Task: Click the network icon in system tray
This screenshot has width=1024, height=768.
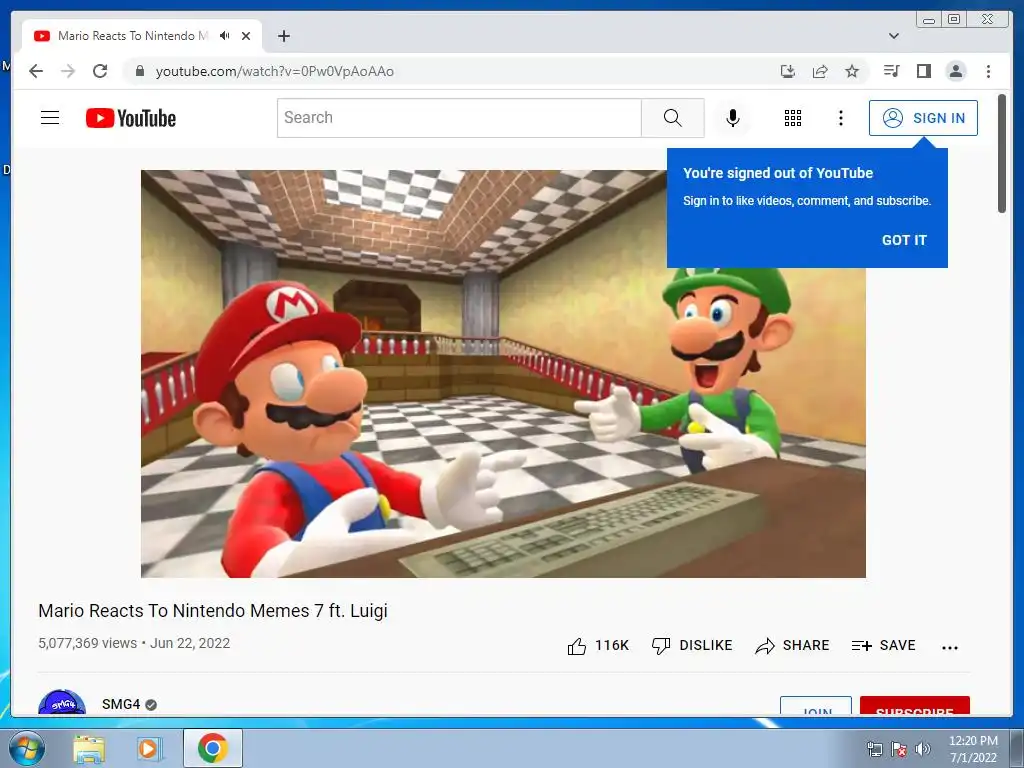Action: [x=874, y=749]
